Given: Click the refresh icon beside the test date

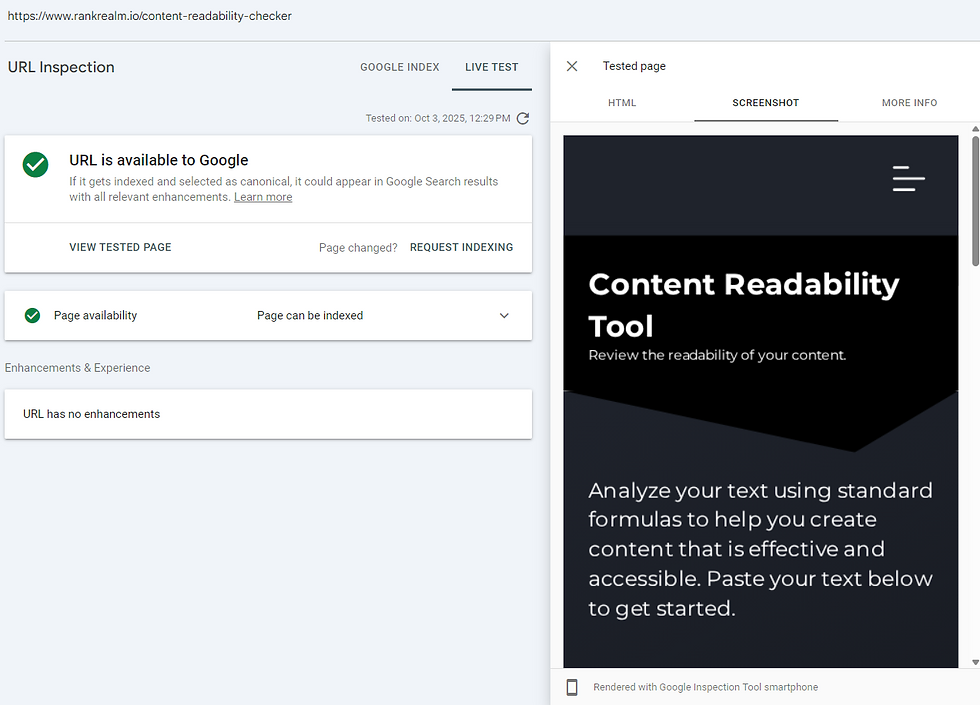Looking at the screenshot, I should click(523, 118).
